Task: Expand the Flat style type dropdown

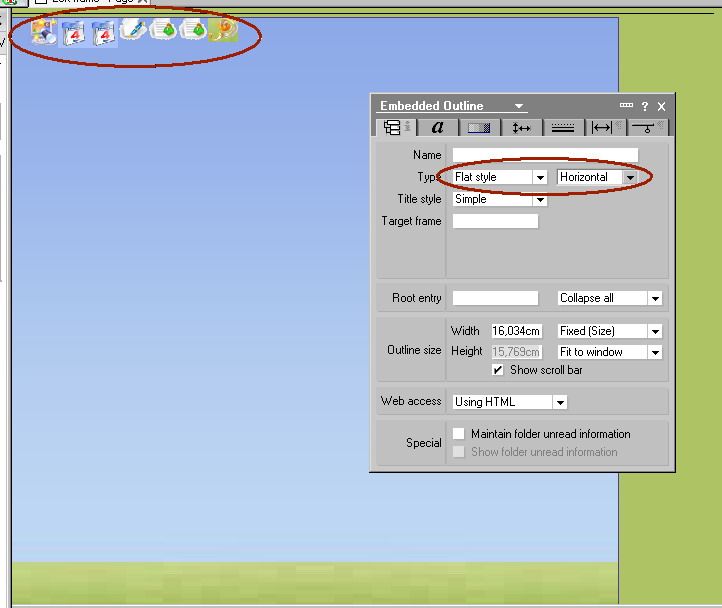Action: pyautogui.click(x=539, y=178)
